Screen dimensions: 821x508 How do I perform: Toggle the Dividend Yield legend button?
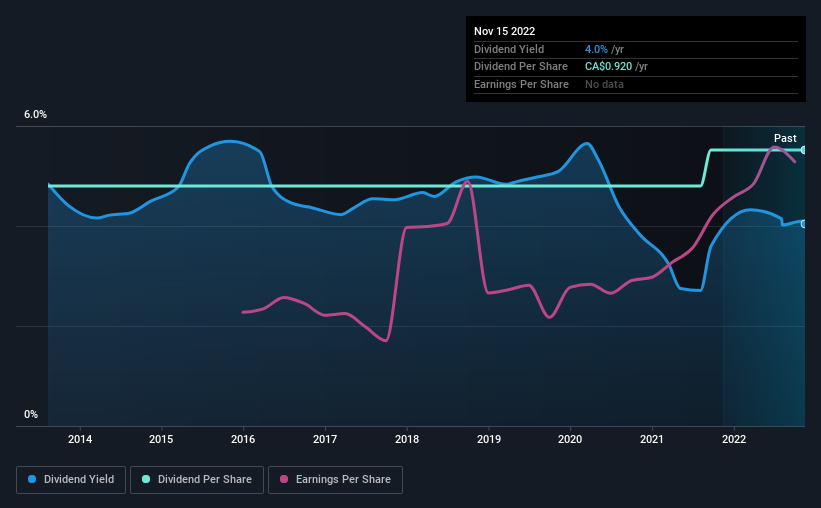click(71, 480)
